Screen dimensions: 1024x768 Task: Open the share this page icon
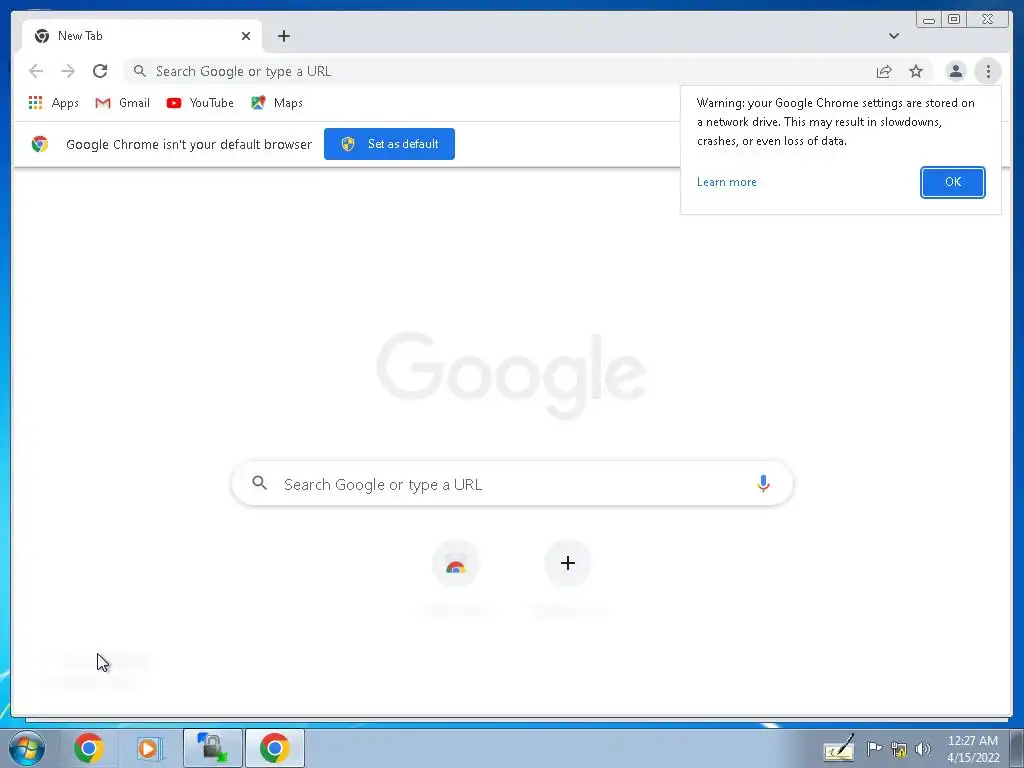pyautogui.click(x=884, y=71)
